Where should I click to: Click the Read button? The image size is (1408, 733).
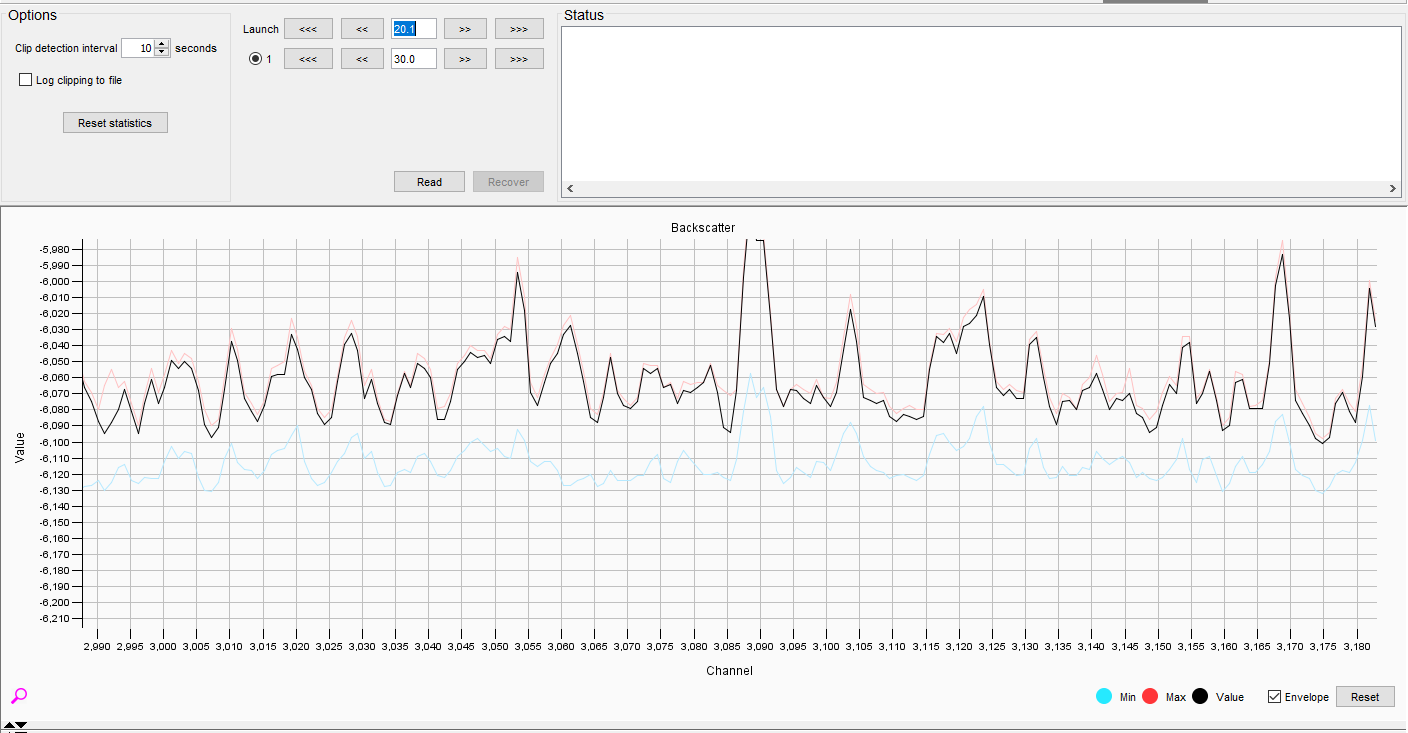point(429,182)
